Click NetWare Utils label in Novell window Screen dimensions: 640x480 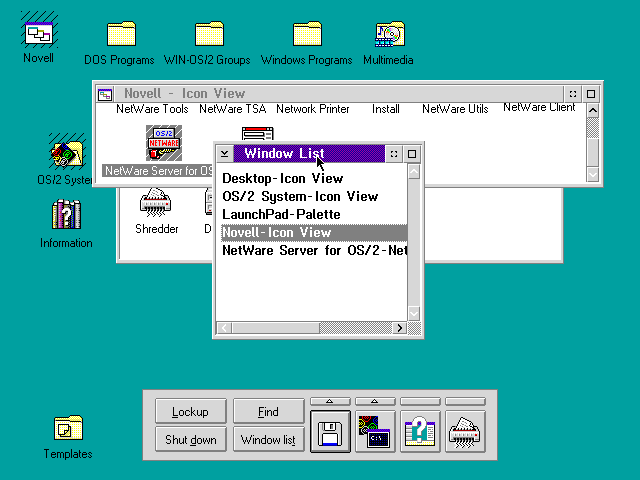click(455, 109)
